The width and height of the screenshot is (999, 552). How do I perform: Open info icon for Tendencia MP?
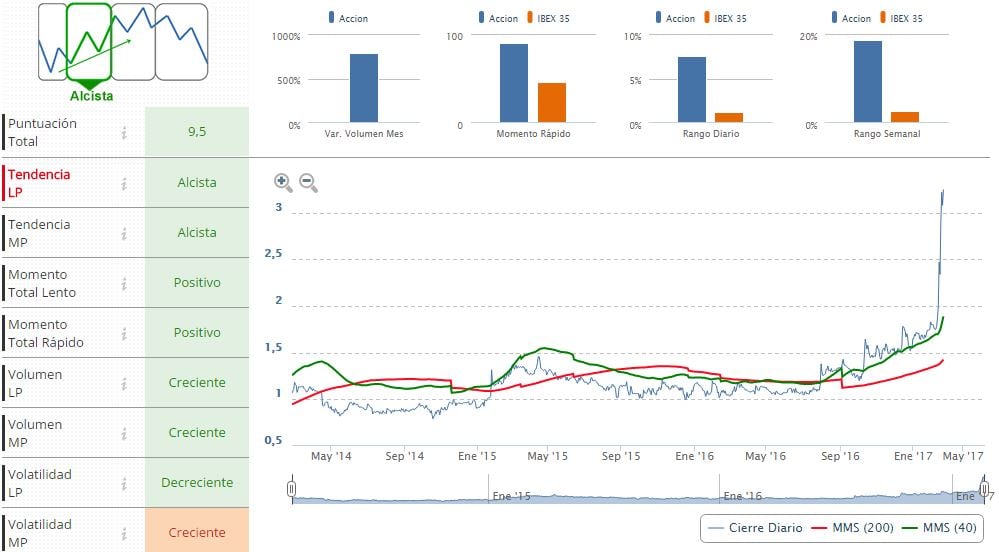coord(124,233)
